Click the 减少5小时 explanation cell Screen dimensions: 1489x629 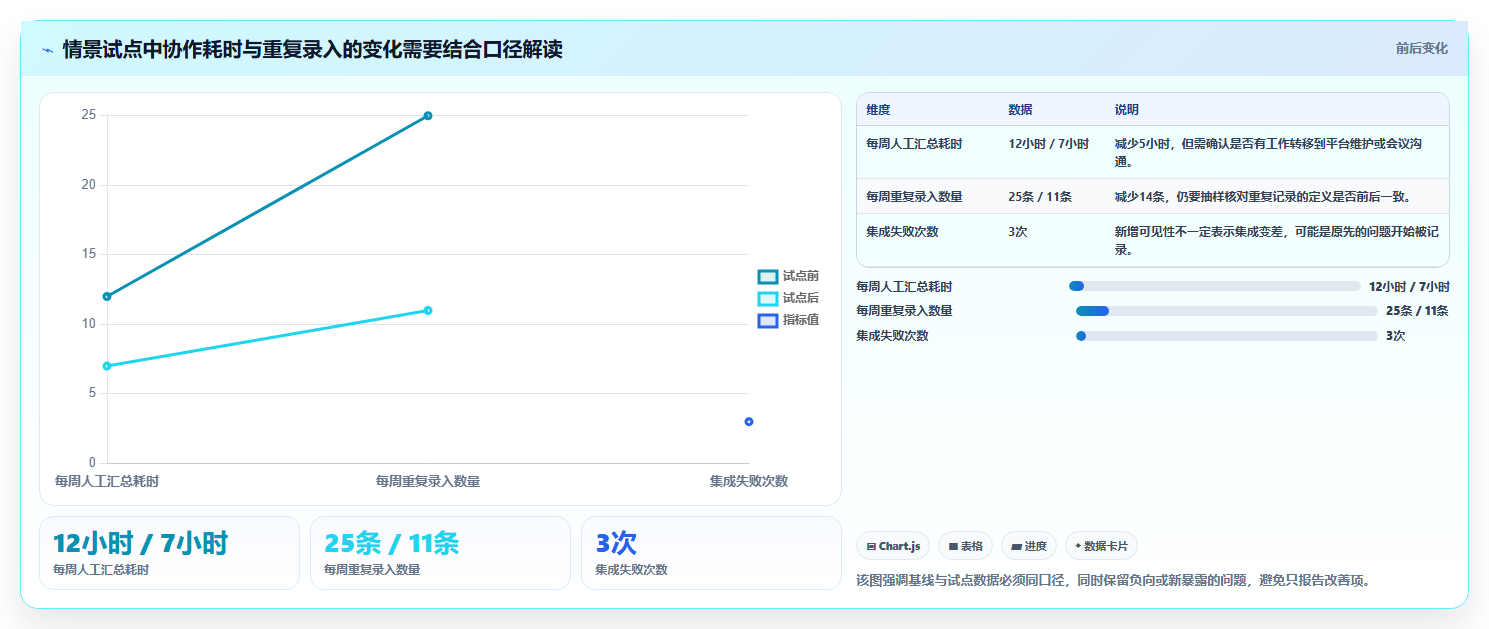click(x=1277, y=153)
